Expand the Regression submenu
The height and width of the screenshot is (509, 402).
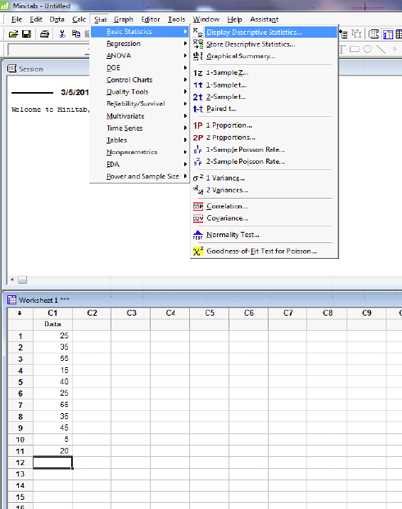pyautogui.click(x=140, y=44)
